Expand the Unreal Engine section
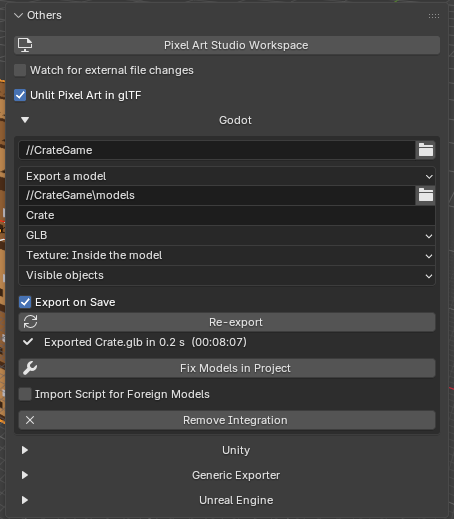 coord(25,500)
